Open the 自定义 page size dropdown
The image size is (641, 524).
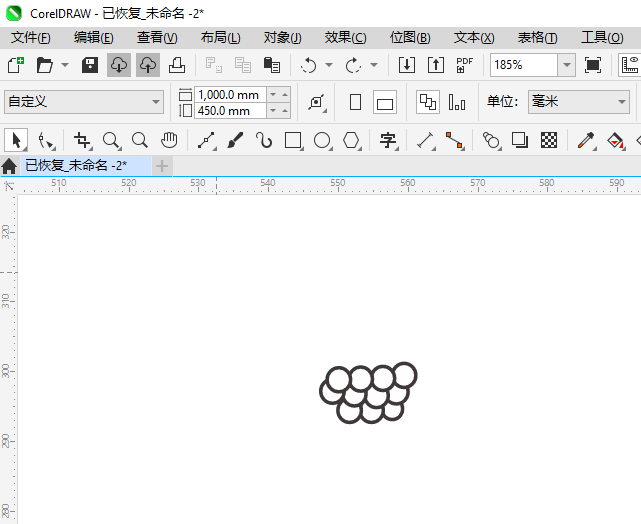[84, 102]
